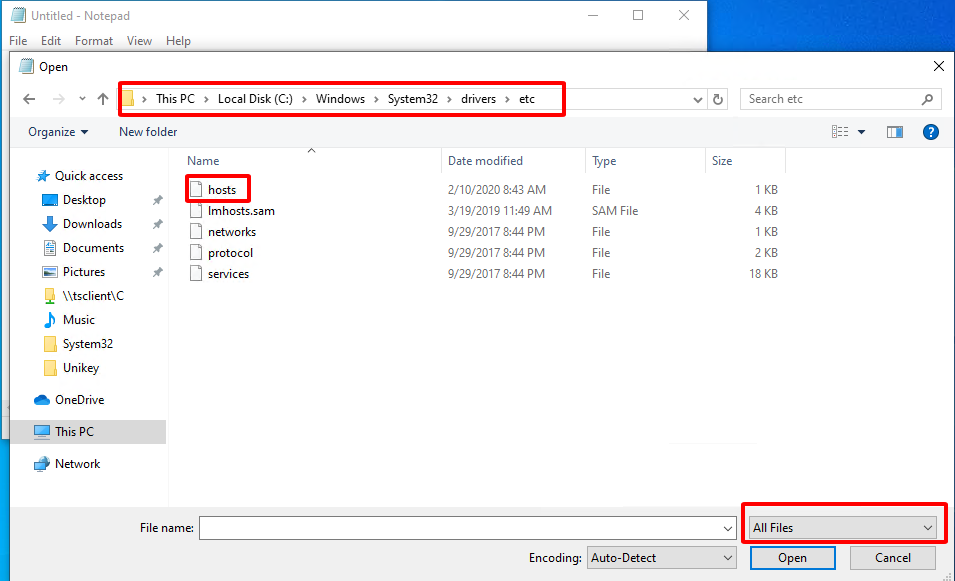The height and width of the screenshot is (581, 955).
Task: Select the services file icon
Action: click(196, 273)
